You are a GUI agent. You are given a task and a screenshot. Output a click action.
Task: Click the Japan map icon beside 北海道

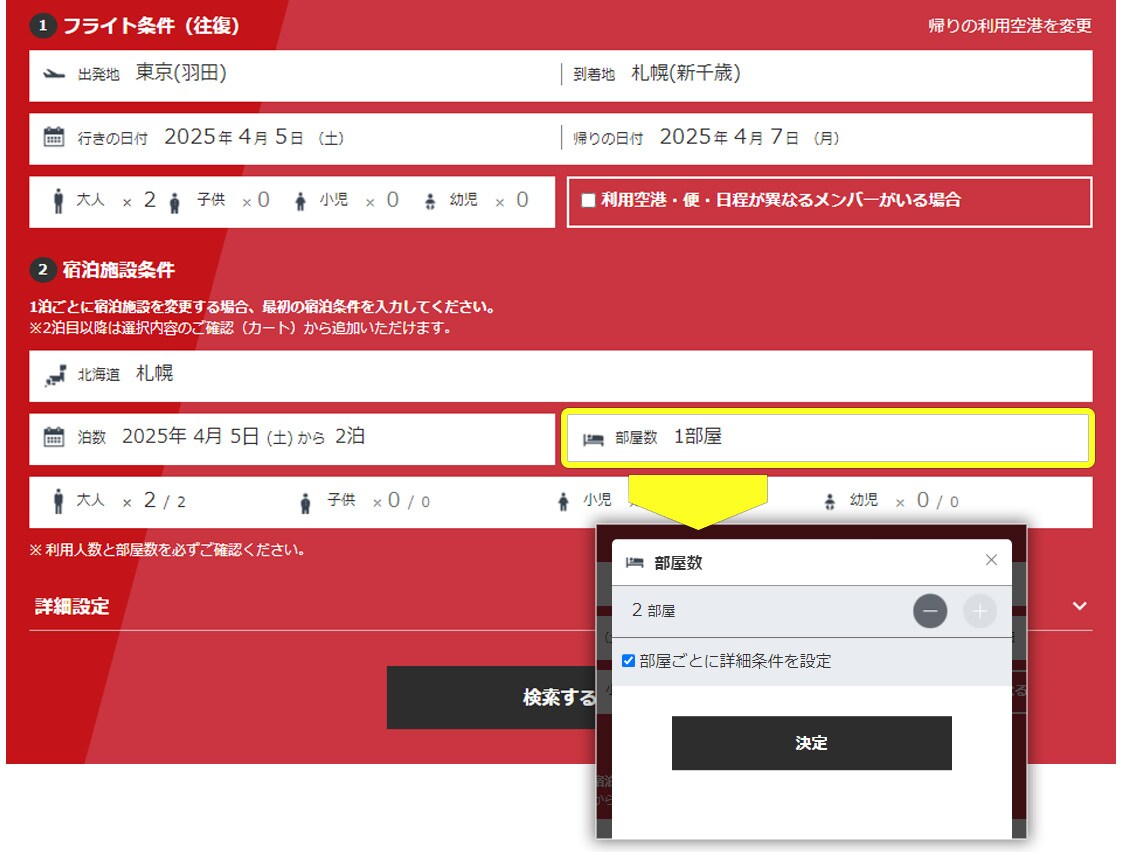point(55,376)
